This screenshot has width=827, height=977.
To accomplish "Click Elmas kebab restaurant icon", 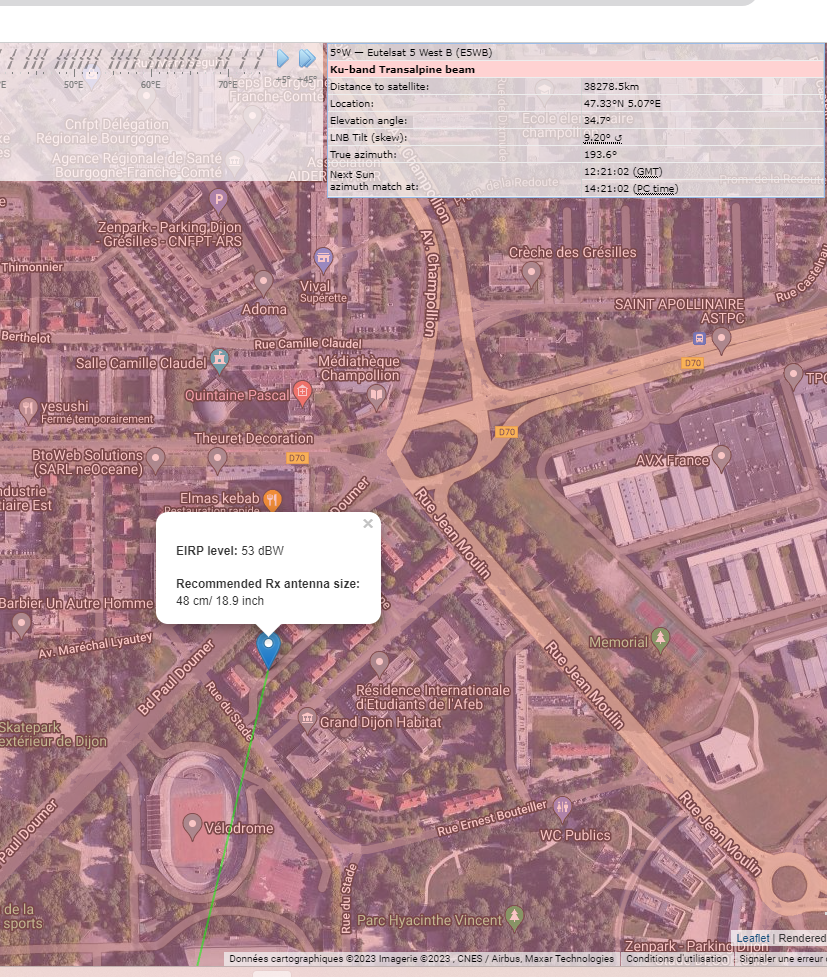I will pyautogui.click(x=272, y=500).
